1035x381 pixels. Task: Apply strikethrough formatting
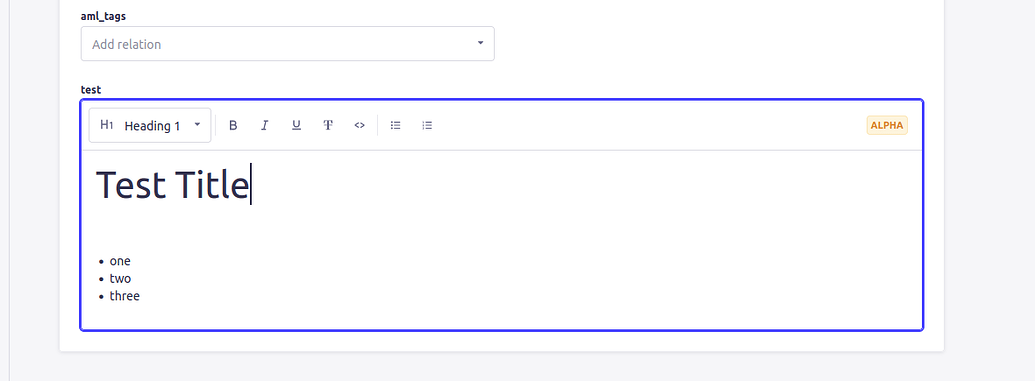[x=328, y=125]
